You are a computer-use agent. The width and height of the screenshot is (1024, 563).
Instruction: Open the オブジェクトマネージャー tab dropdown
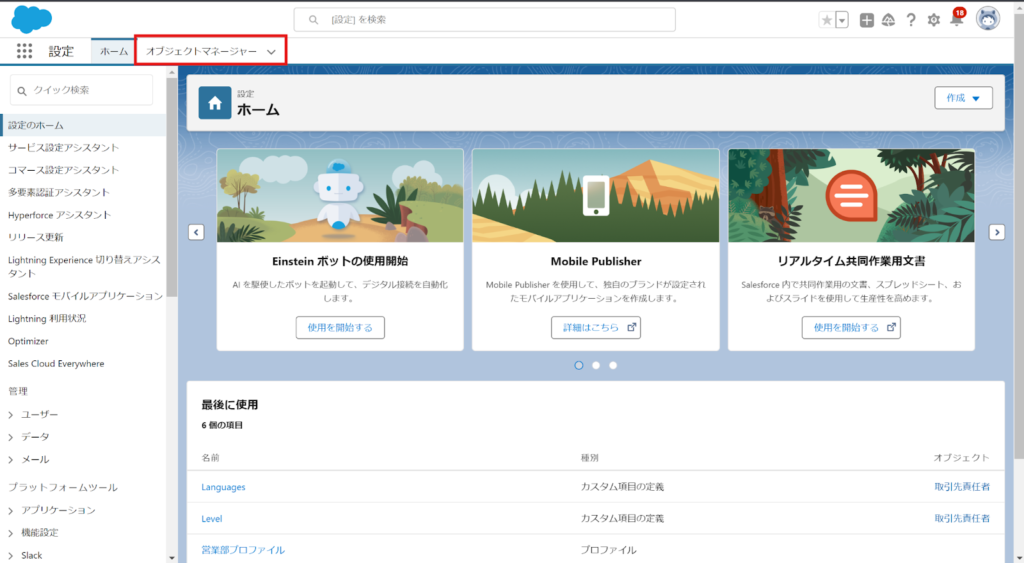click(x=271, y=51)
